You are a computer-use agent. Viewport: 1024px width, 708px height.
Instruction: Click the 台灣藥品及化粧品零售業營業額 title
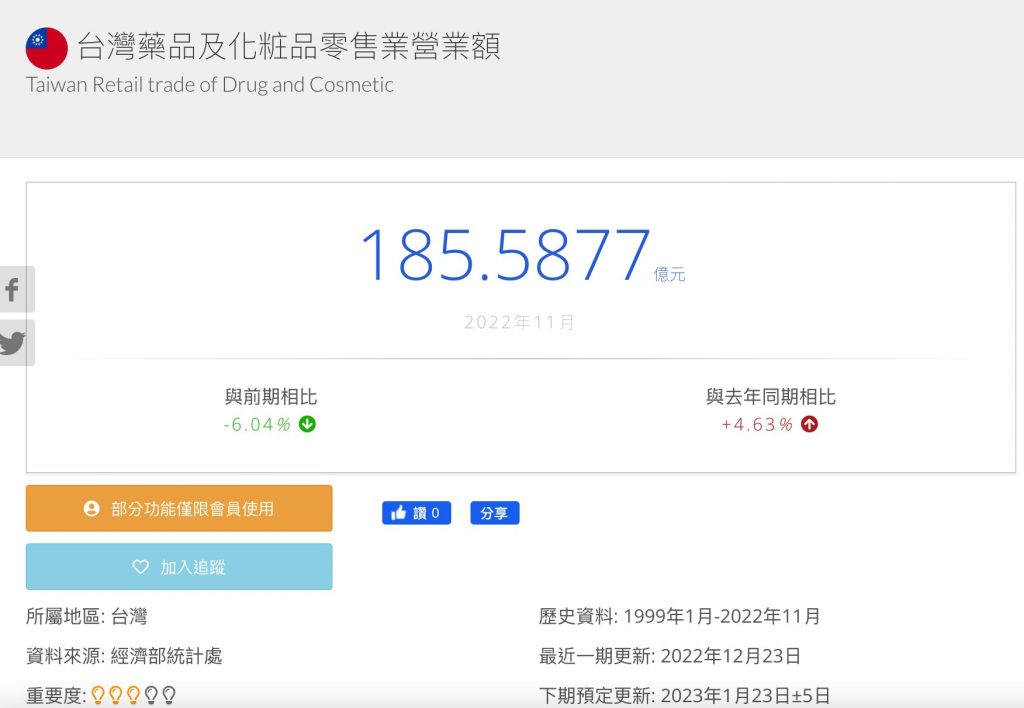tap(289, 46)
